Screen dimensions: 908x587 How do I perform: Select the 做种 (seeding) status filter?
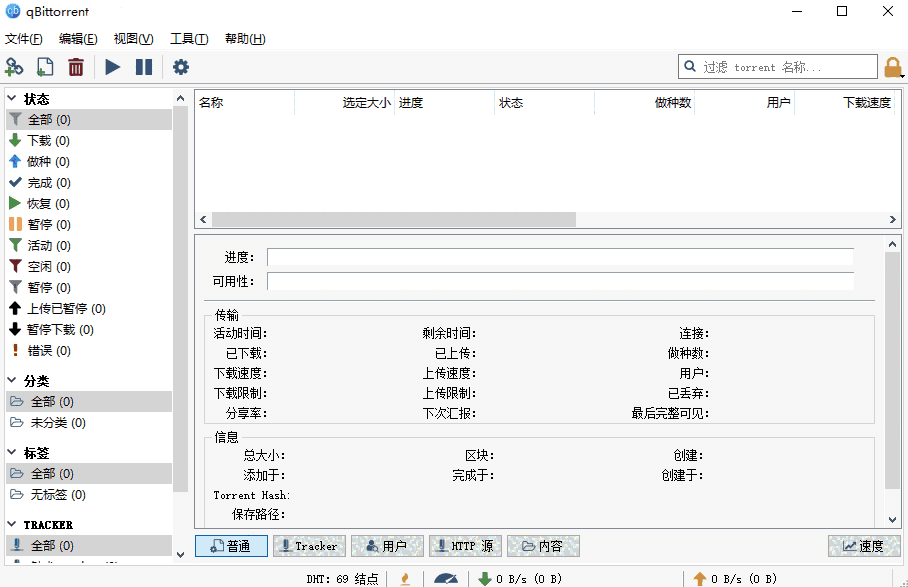coord(45,161)
